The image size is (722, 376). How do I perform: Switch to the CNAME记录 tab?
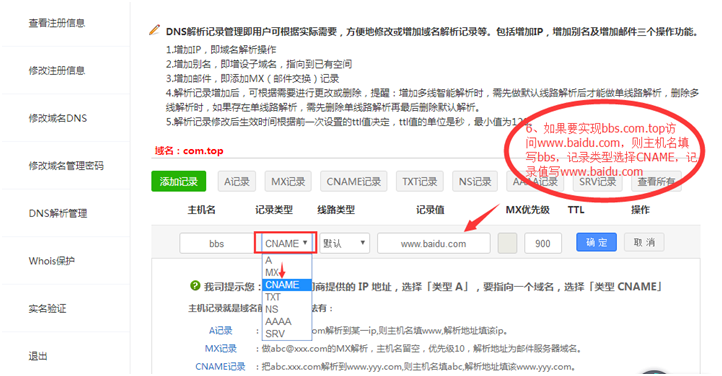pyautogui.click(x=354, y=181)
